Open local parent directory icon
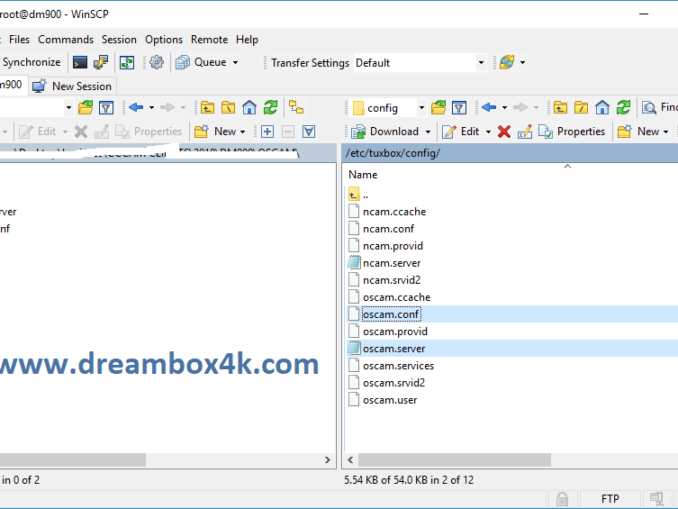Image resolution: width=678 pixels, height=509 pixels. tap(207, 108)
